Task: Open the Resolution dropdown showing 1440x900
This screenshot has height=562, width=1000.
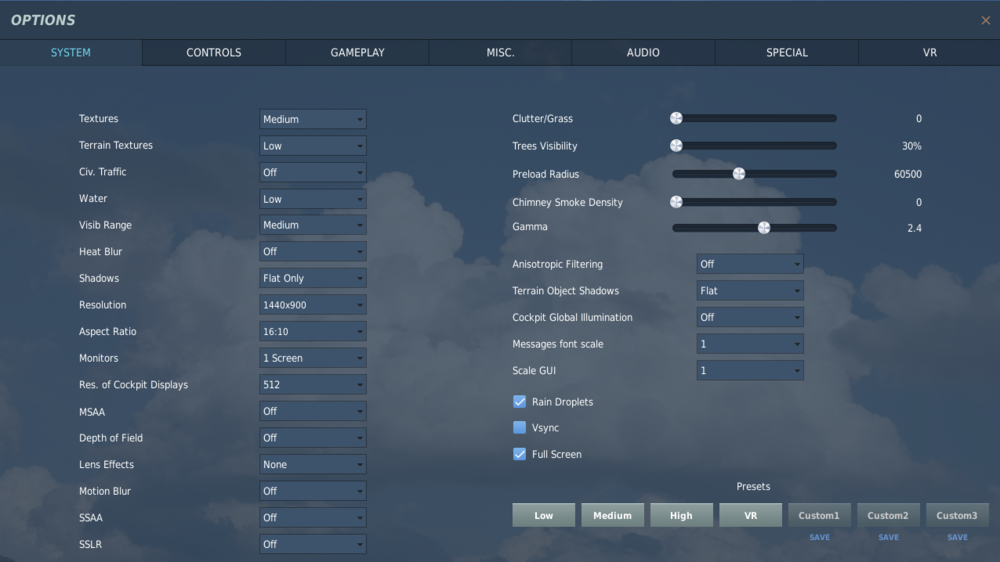Action: click(x=312, y=305)
